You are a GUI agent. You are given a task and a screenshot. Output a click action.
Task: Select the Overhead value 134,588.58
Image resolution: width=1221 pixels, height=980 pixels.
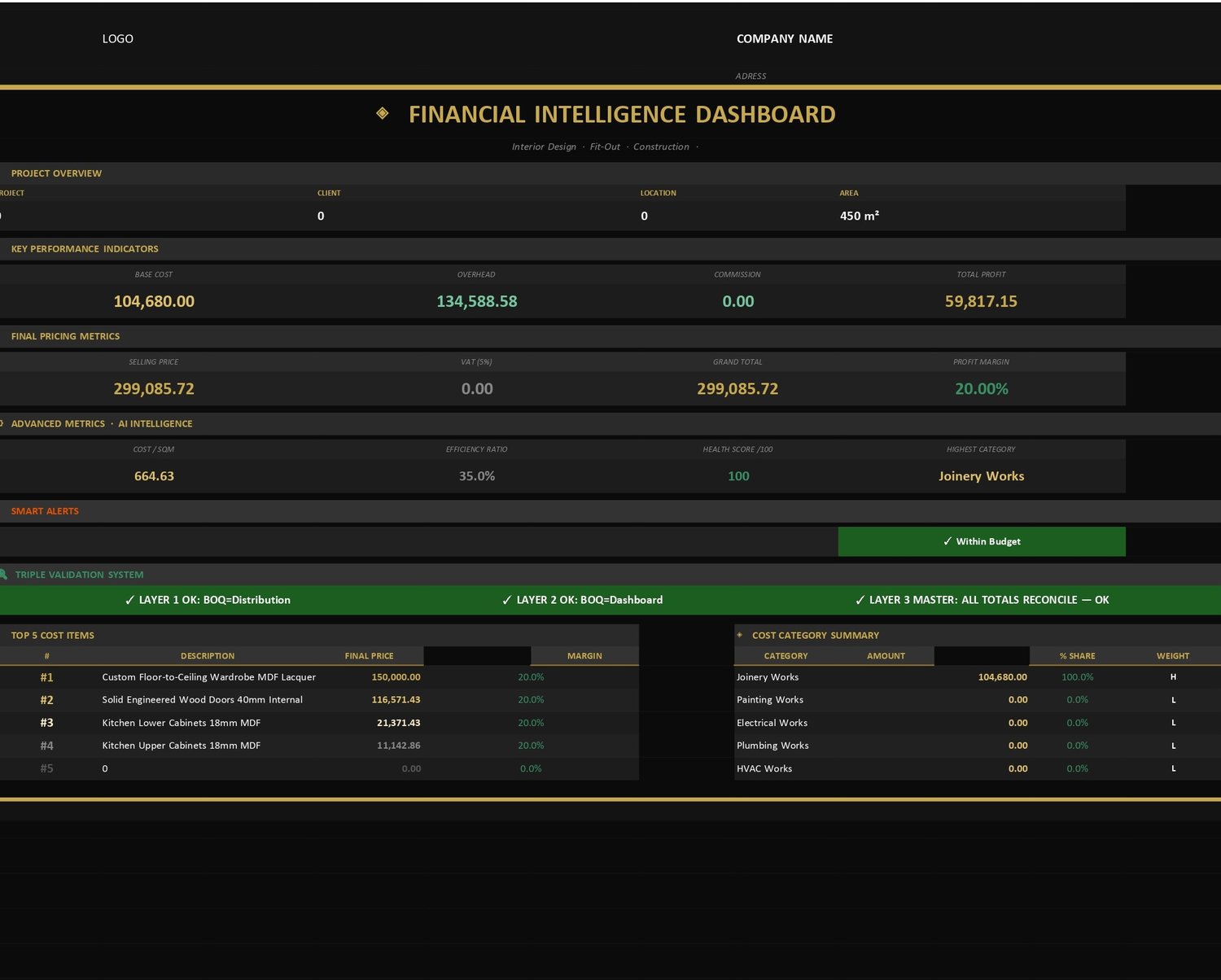tap(477, 301)
